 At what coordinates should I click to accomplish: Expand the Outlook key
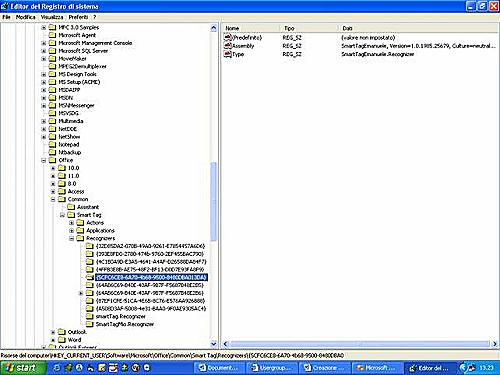click(x=53, y=332)
